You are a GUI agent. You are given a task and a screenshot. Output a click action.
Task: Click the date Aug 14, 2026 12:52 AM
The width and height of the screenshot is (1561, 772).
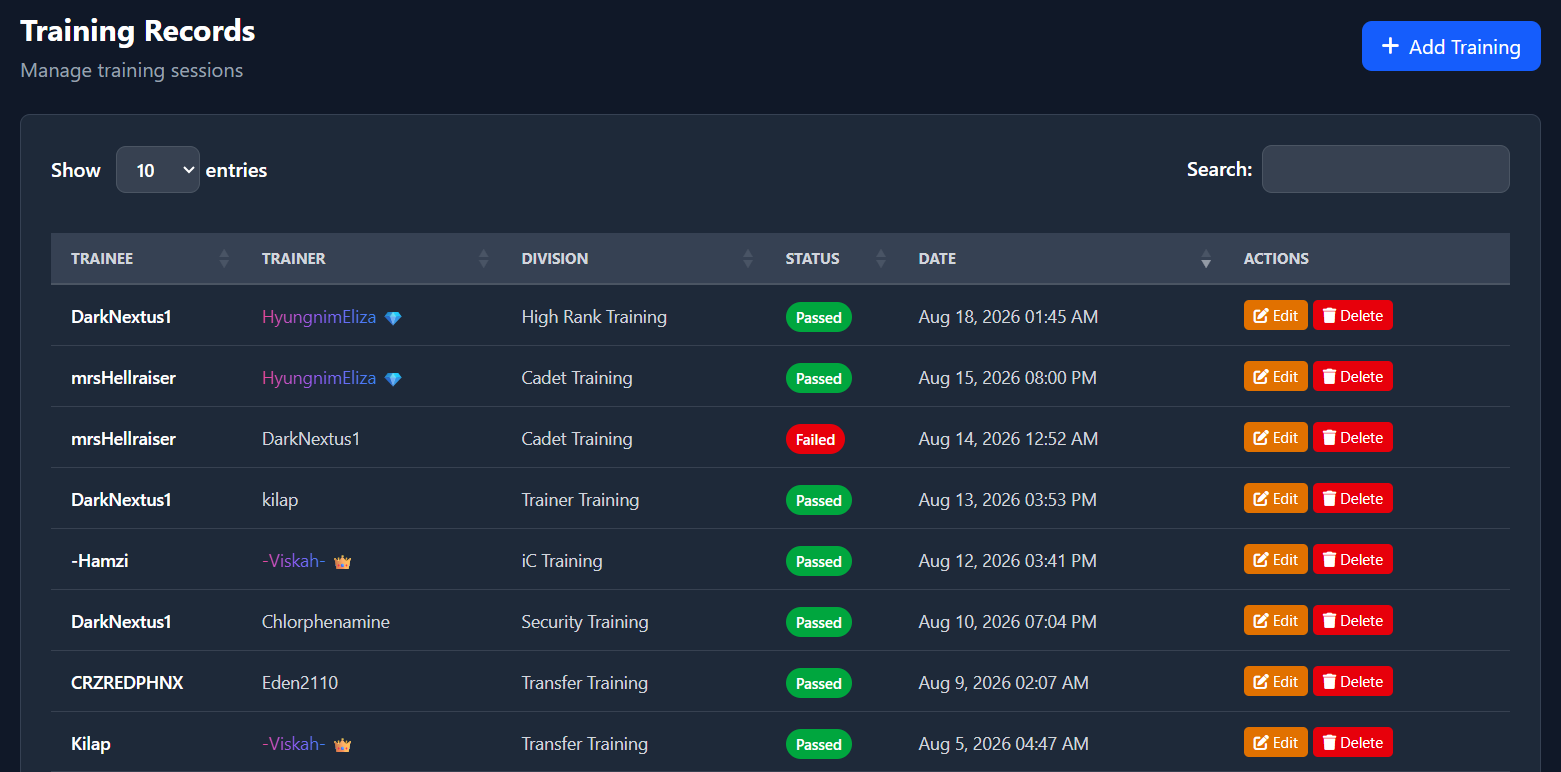click(x=1008, y=439)
